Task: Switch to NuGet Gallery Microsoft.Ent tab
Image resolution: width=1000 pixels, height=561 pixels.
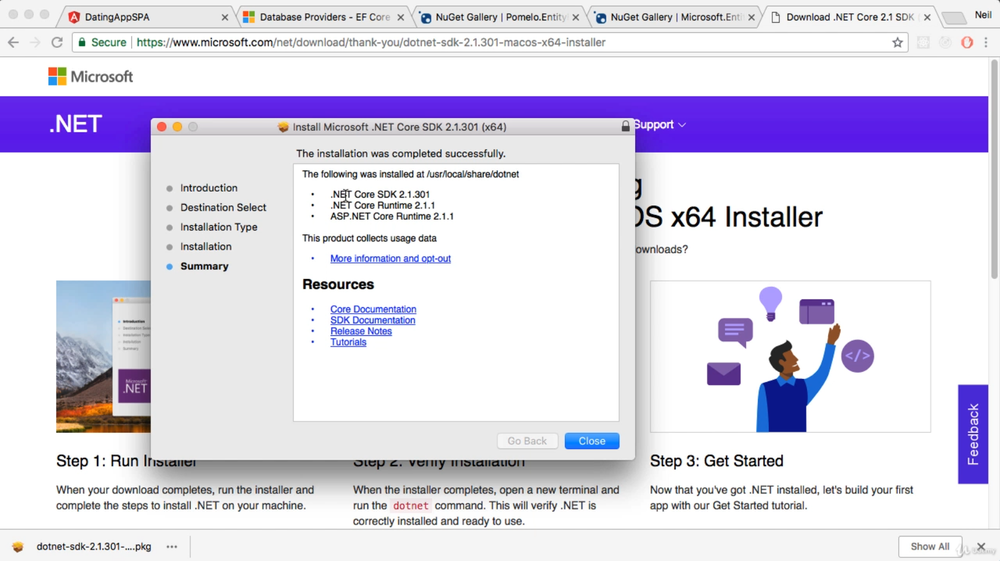Action: pyautogui.click(x=676, y=17)
